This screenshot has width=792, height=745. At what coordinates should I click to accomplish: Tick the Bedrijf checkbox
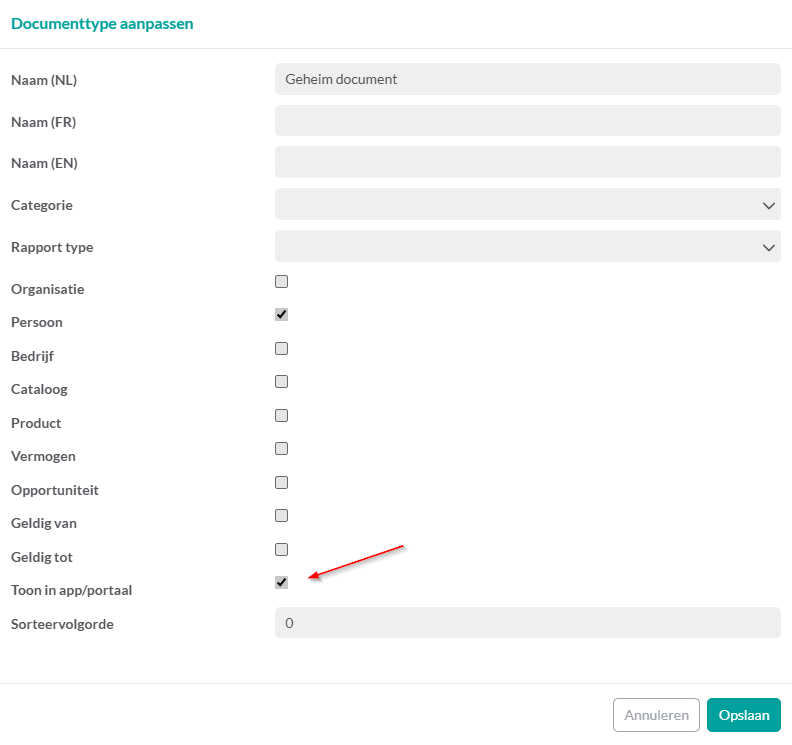click(281, 348)
